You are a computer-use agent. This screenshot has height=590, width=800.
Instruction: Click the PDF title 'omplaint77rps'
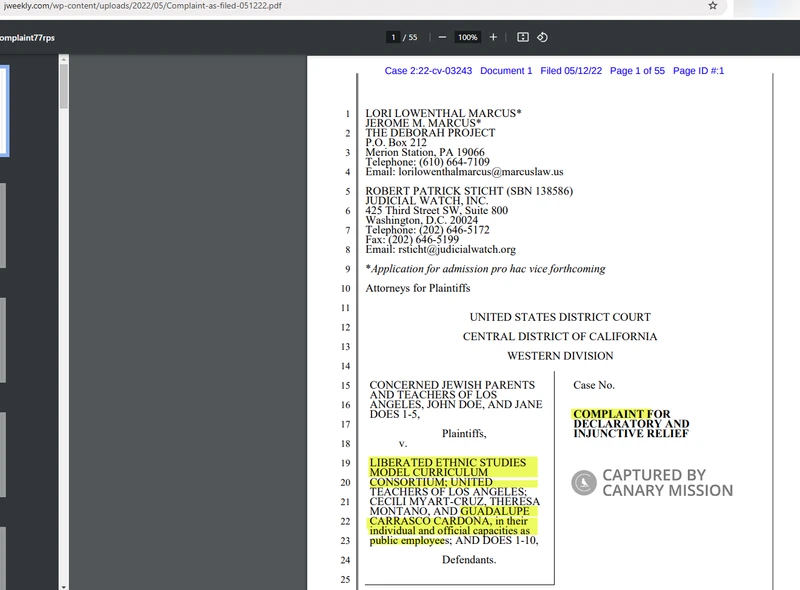[x=27, y=38]
